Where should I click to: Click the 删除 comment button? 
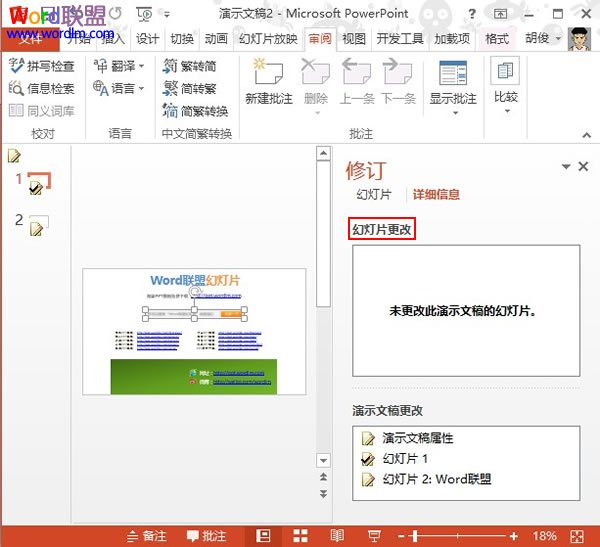[x=316, y=80]
